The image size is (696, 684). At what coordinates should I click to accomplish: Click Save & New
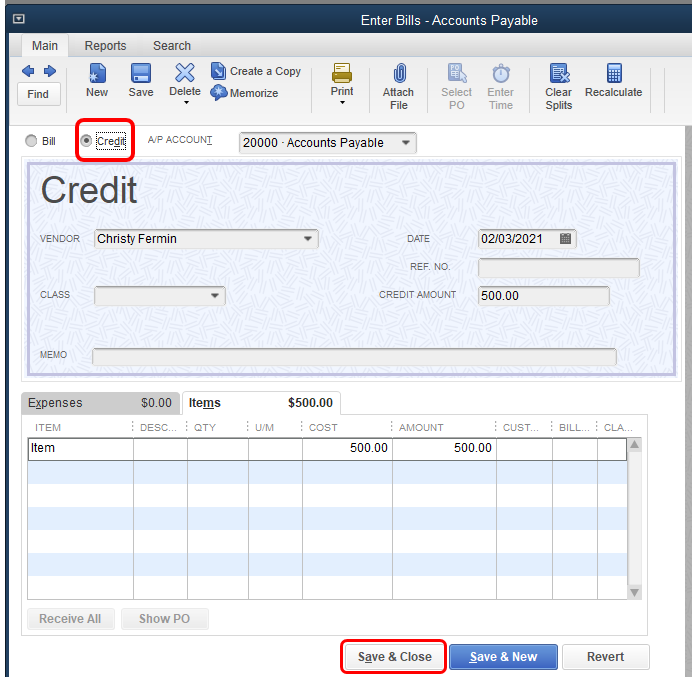pyautogui.click(x=503, y=657)
